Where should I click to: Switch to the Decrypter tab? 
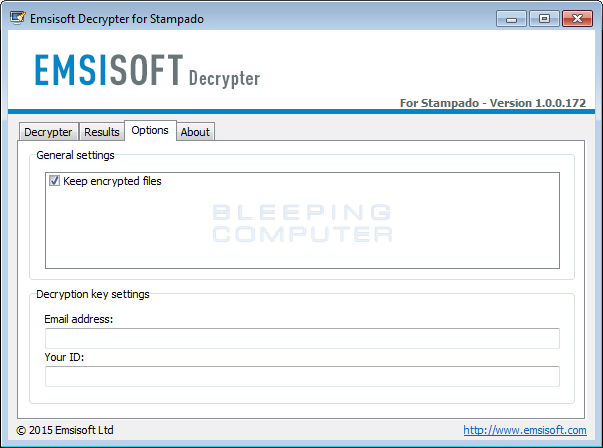pyautogui.click(x=48, y=132)
